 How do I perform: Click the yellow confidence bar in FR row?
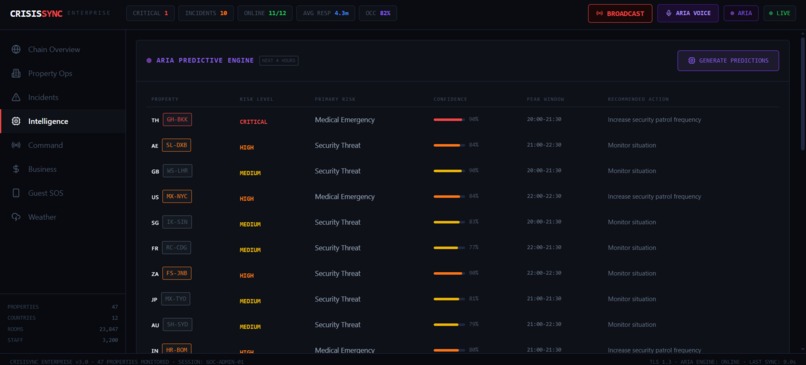point(449,248)
